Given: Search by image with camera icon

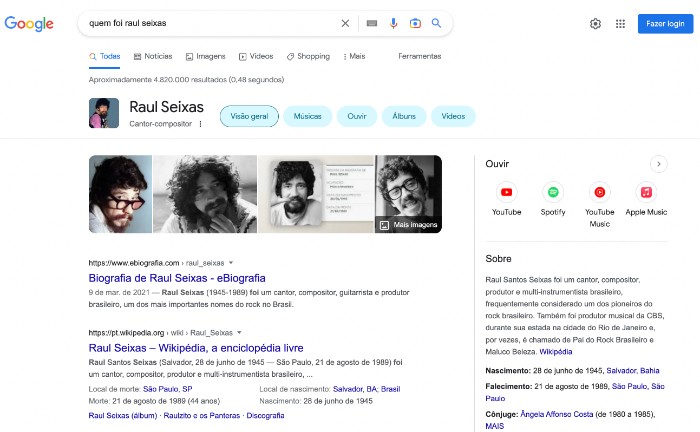Looking at the screenshot, I should pyautogui.click(x=415, y=23).
